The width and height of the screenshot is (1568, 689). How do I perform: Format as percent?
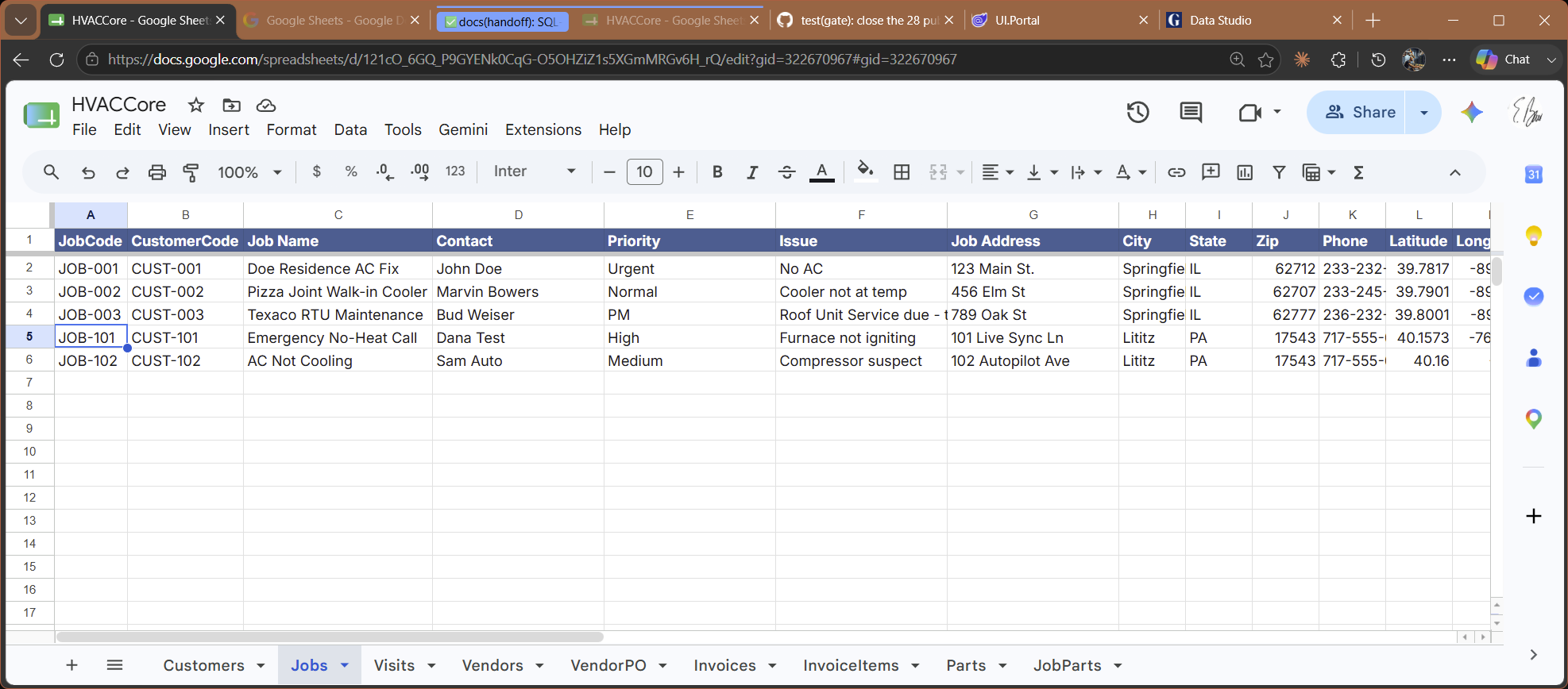pos(351,171)
